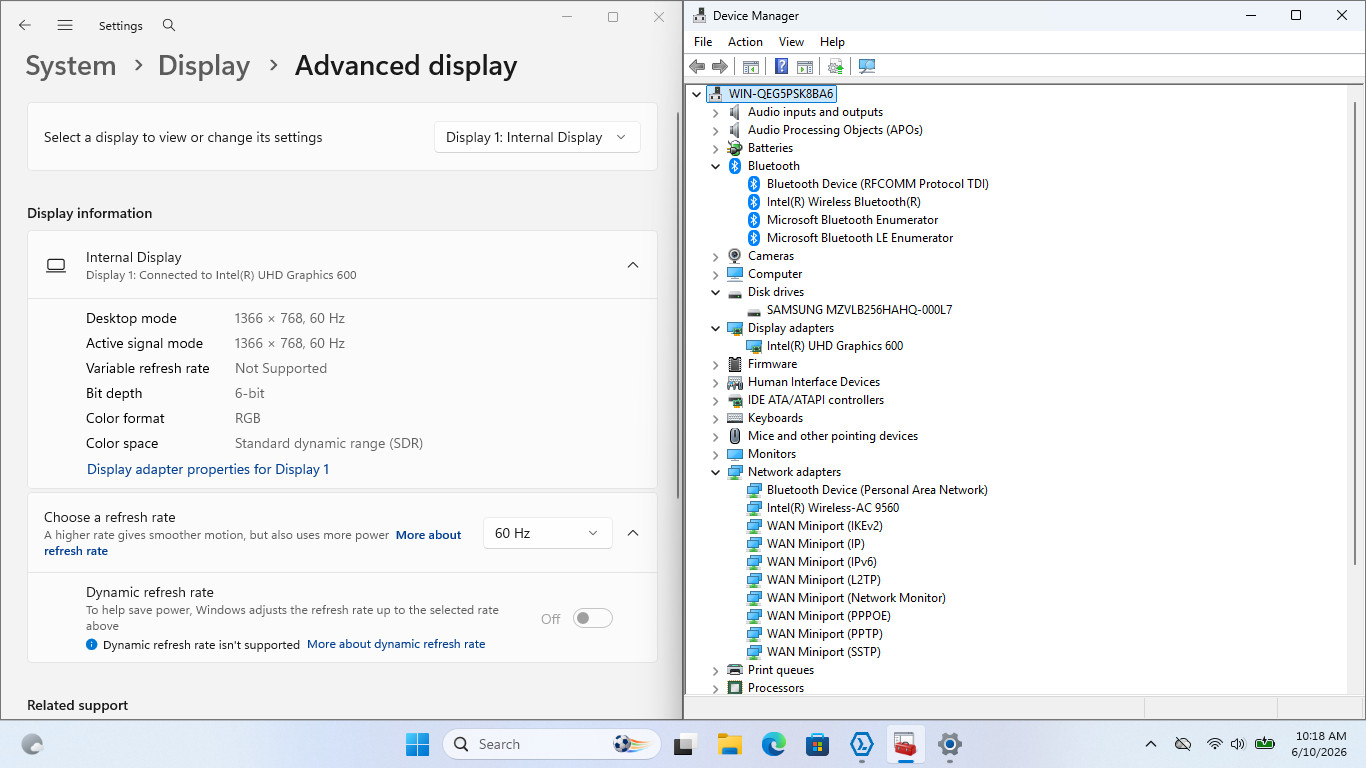Viewport: 1366px width, 768px height.
Task: Click the Task View icon on the taskbar
Action: tap(685, 744)
